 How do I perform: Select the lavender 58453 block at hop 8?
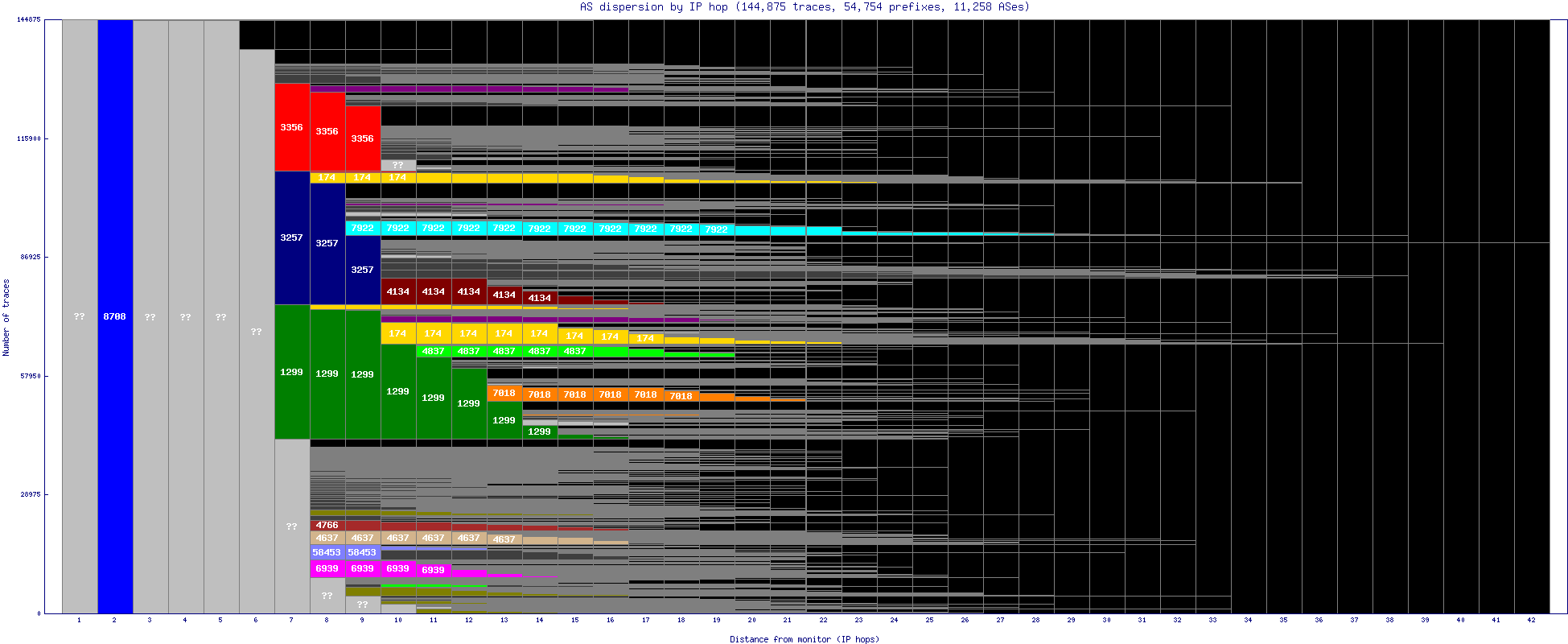pos(327,552)
